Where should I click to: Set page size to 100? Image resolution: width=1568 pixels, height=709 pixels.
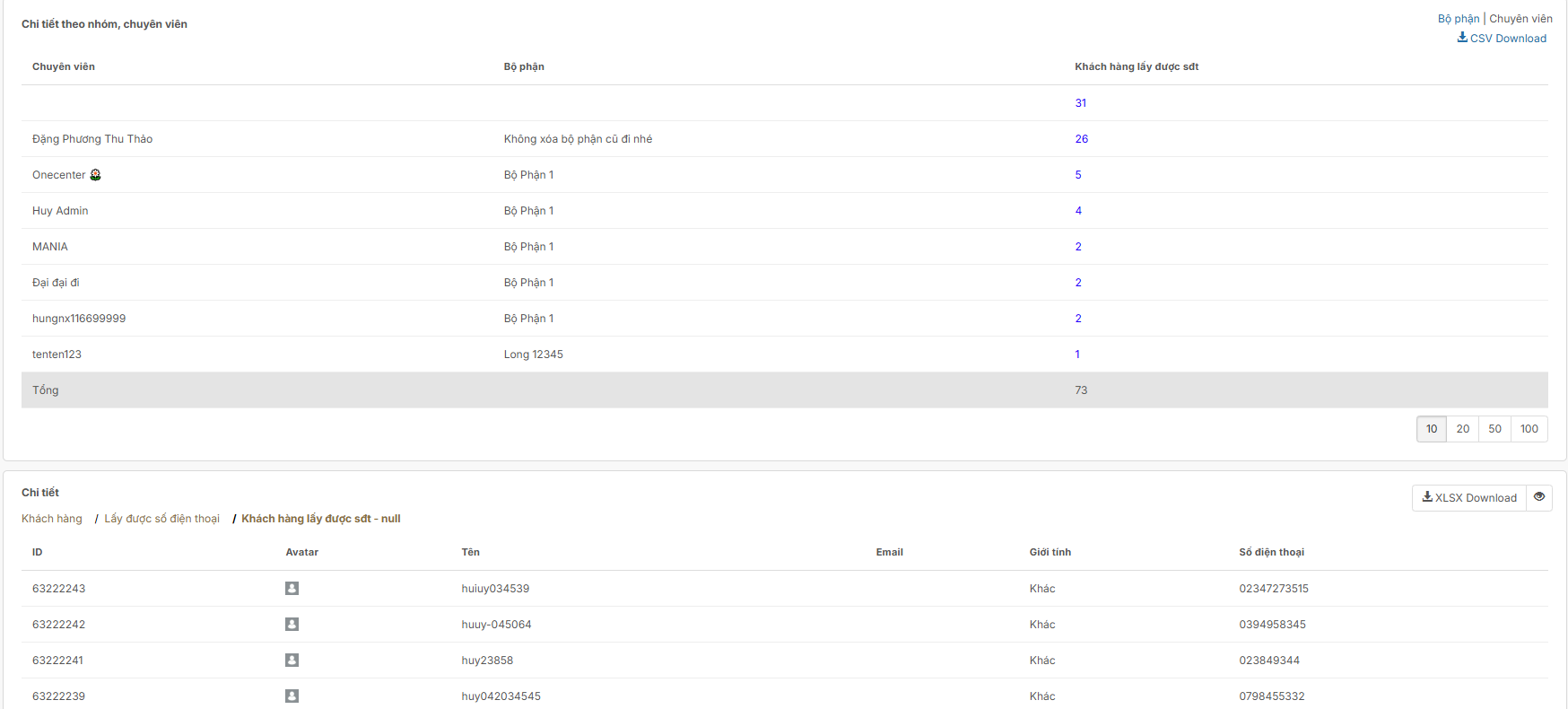tap(1529, 429)
